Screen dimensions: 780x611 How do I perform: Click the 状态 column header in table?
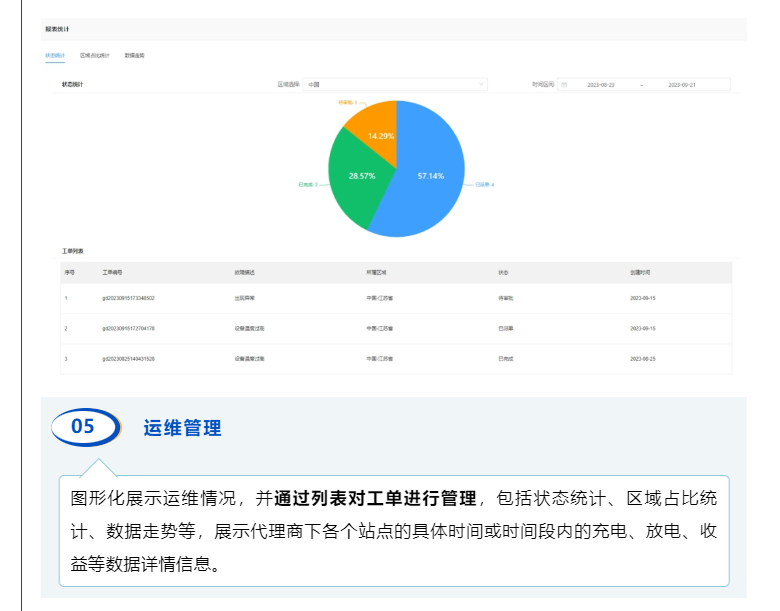coord(504,272)
